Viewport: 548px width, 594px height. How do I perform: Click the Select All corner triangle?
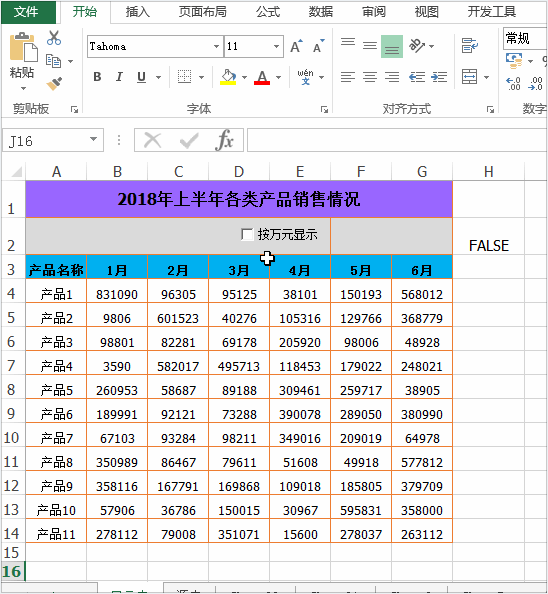click(x=16, y=172)
